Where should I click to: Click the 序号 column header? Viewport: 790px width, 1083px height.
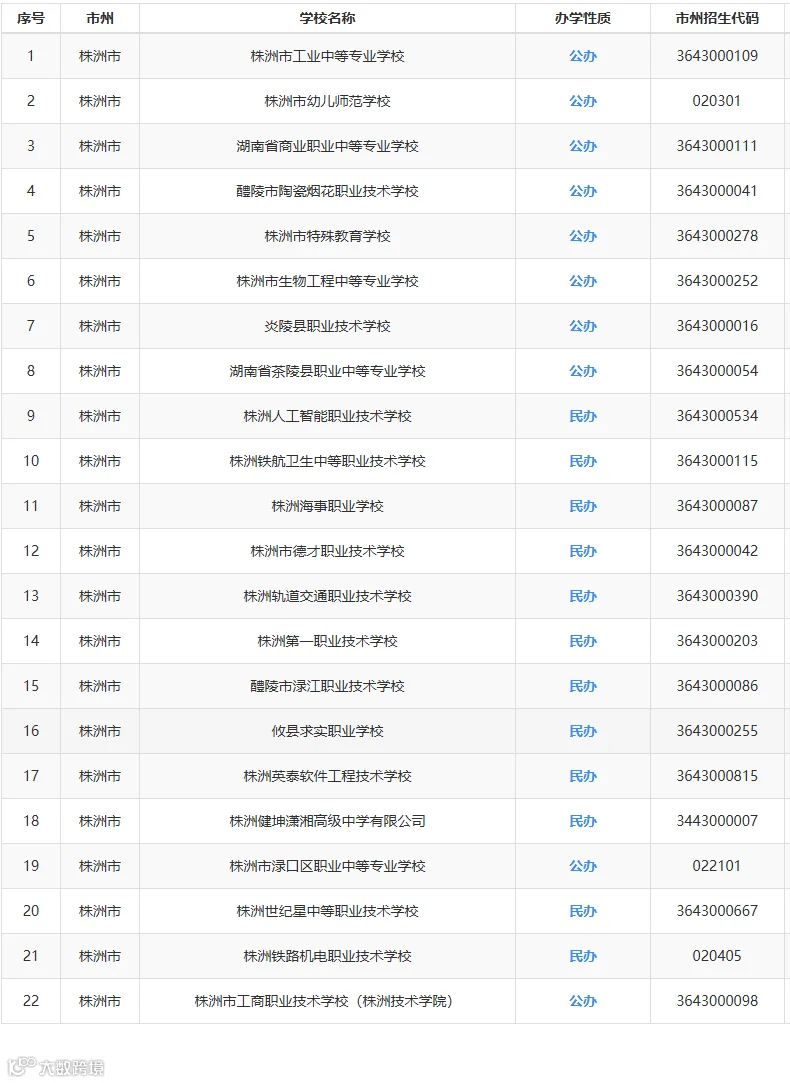[x=31, y=19]
